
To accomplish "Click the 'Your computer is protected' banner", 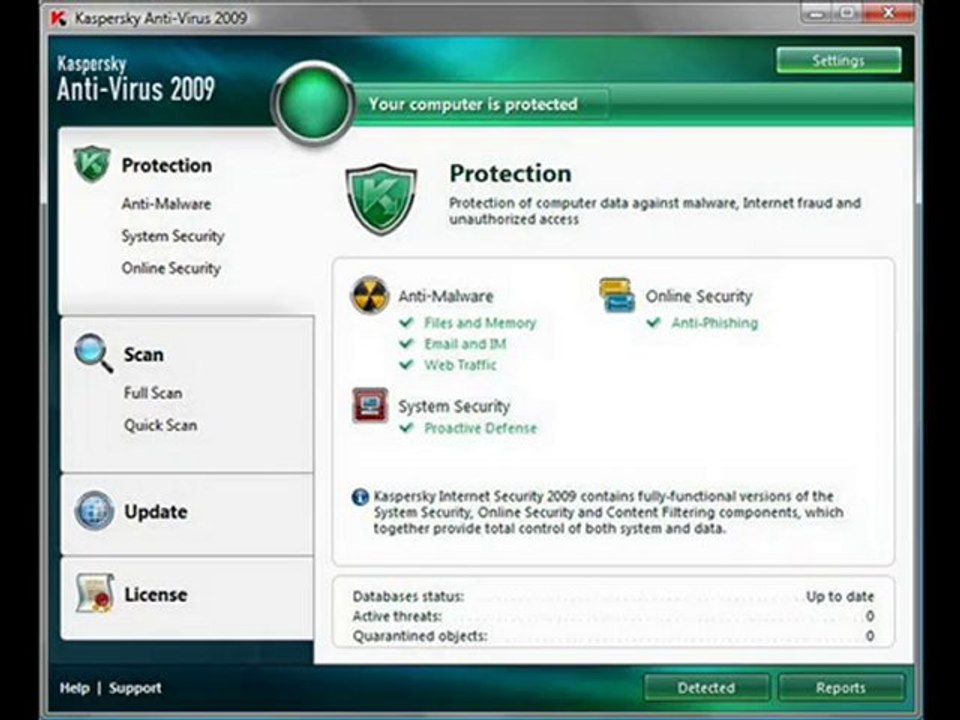I will coord(473,104).
